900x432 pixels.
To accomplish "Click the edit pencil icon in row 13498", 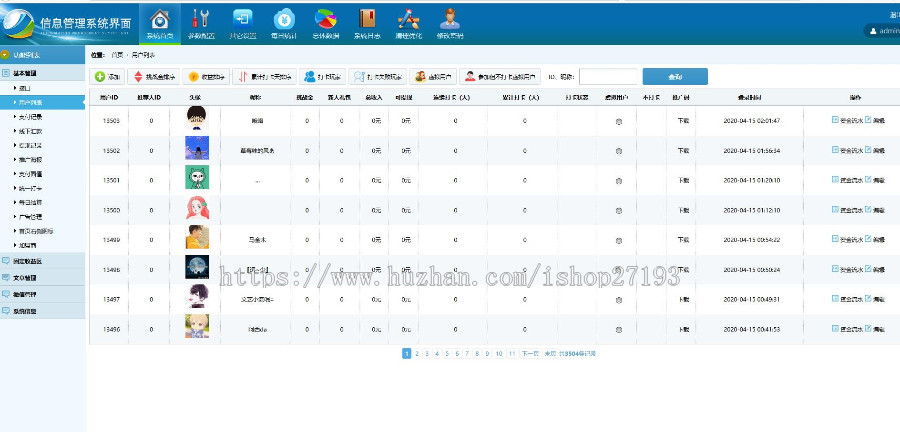I will (x=868, y=268).
